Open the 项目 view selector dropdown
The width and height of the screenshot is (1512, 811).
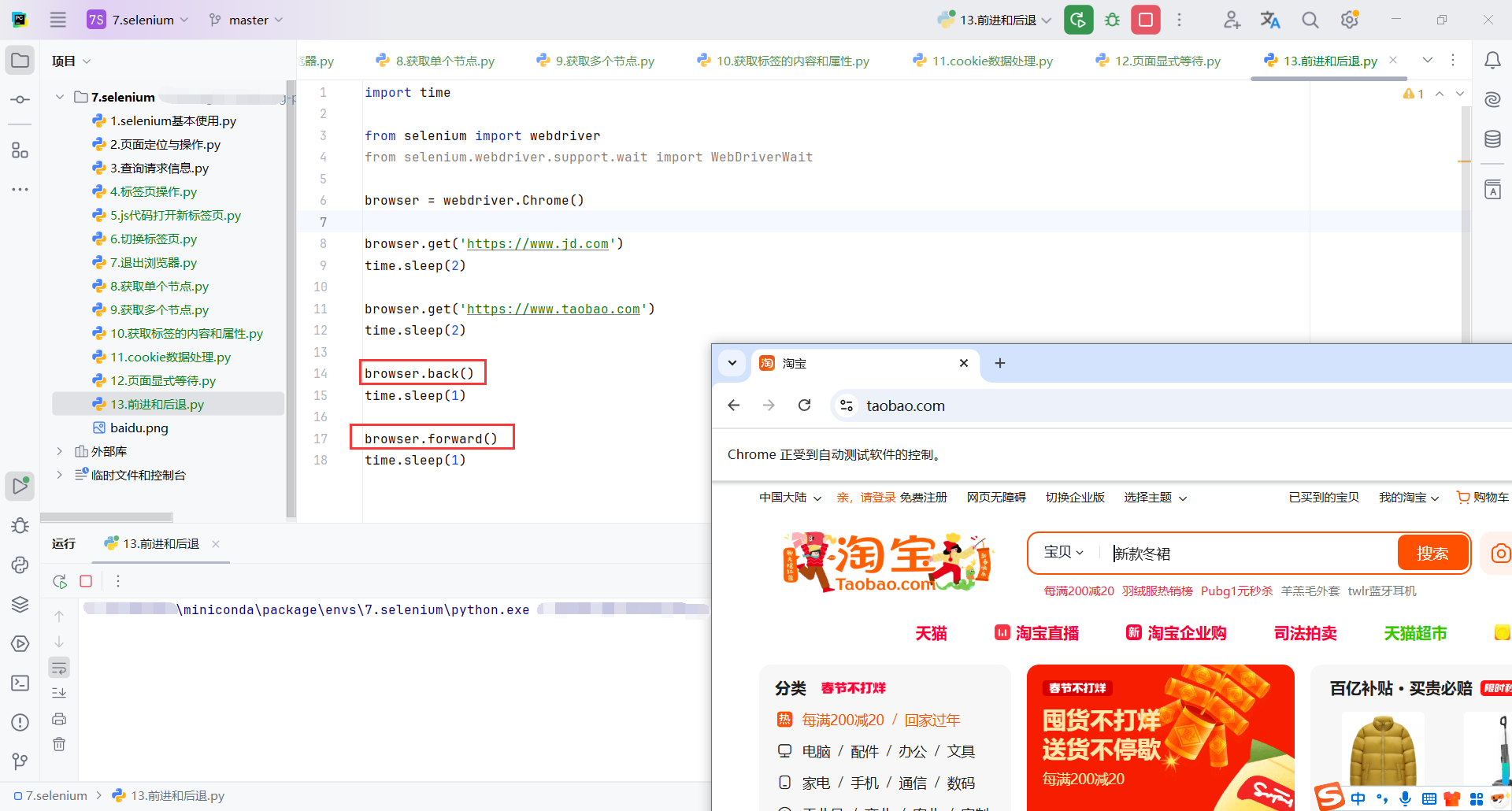72,61
